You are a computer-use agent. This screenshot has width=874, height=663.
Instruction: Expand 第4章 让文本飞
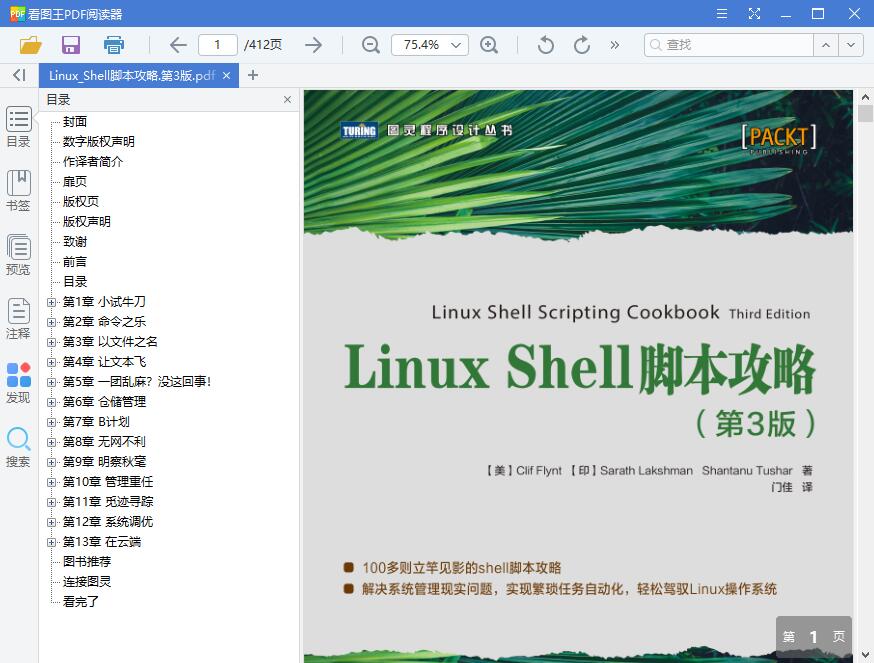(x=51, y=362)
